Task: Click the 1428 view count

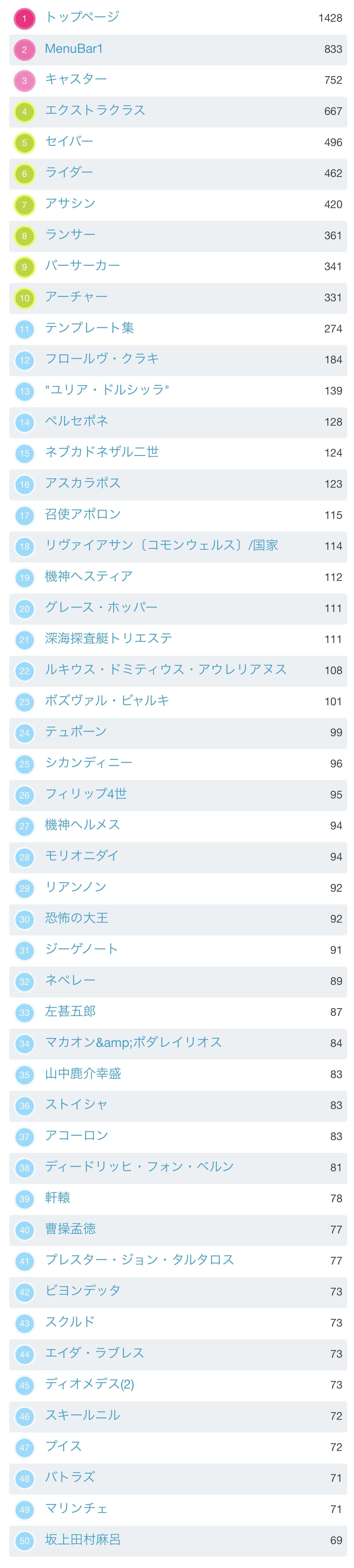Action: click(x=330, y=18)
